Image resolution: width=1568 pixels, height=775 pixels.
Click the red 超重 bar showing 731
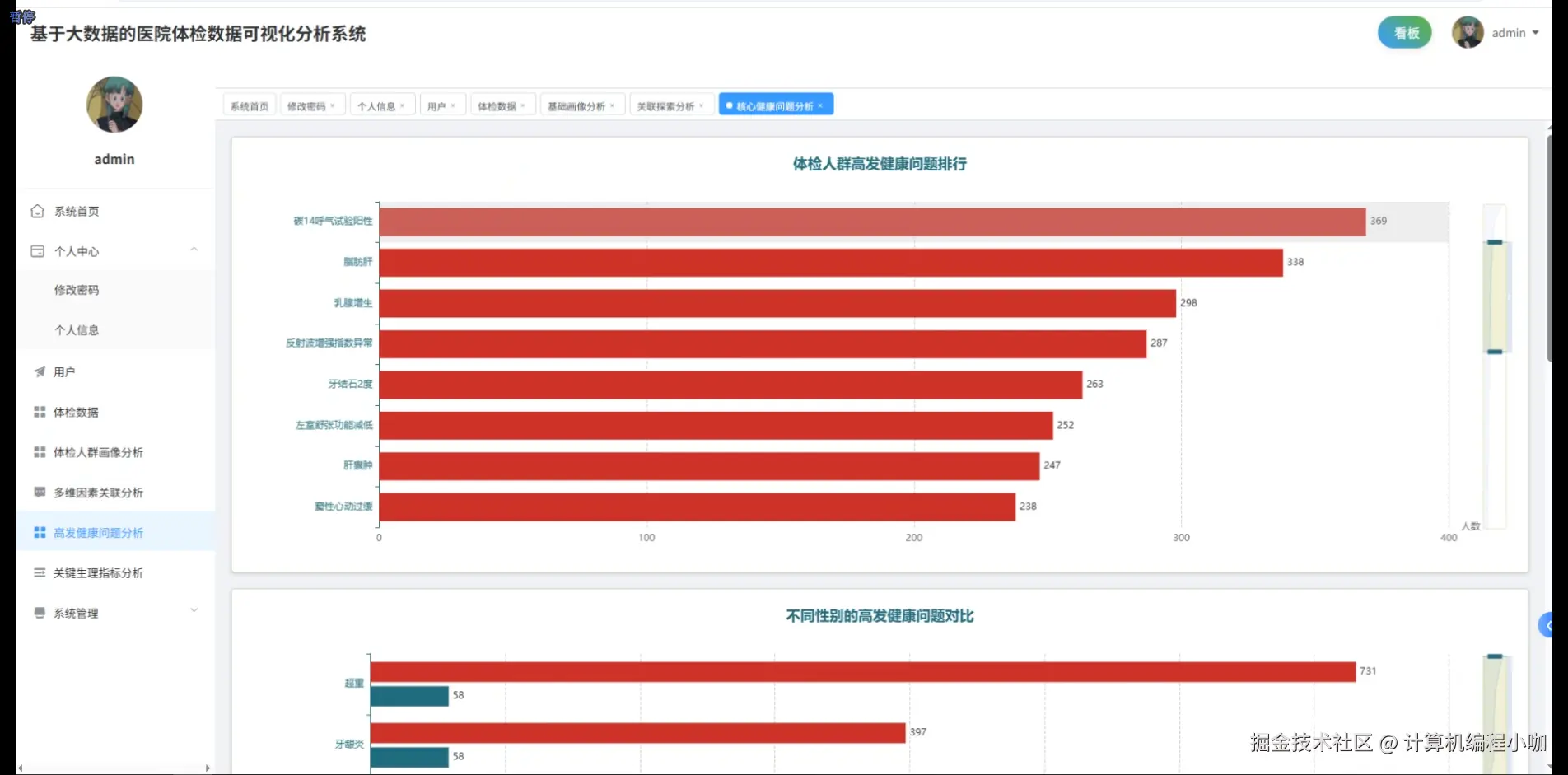pos(863,672)
